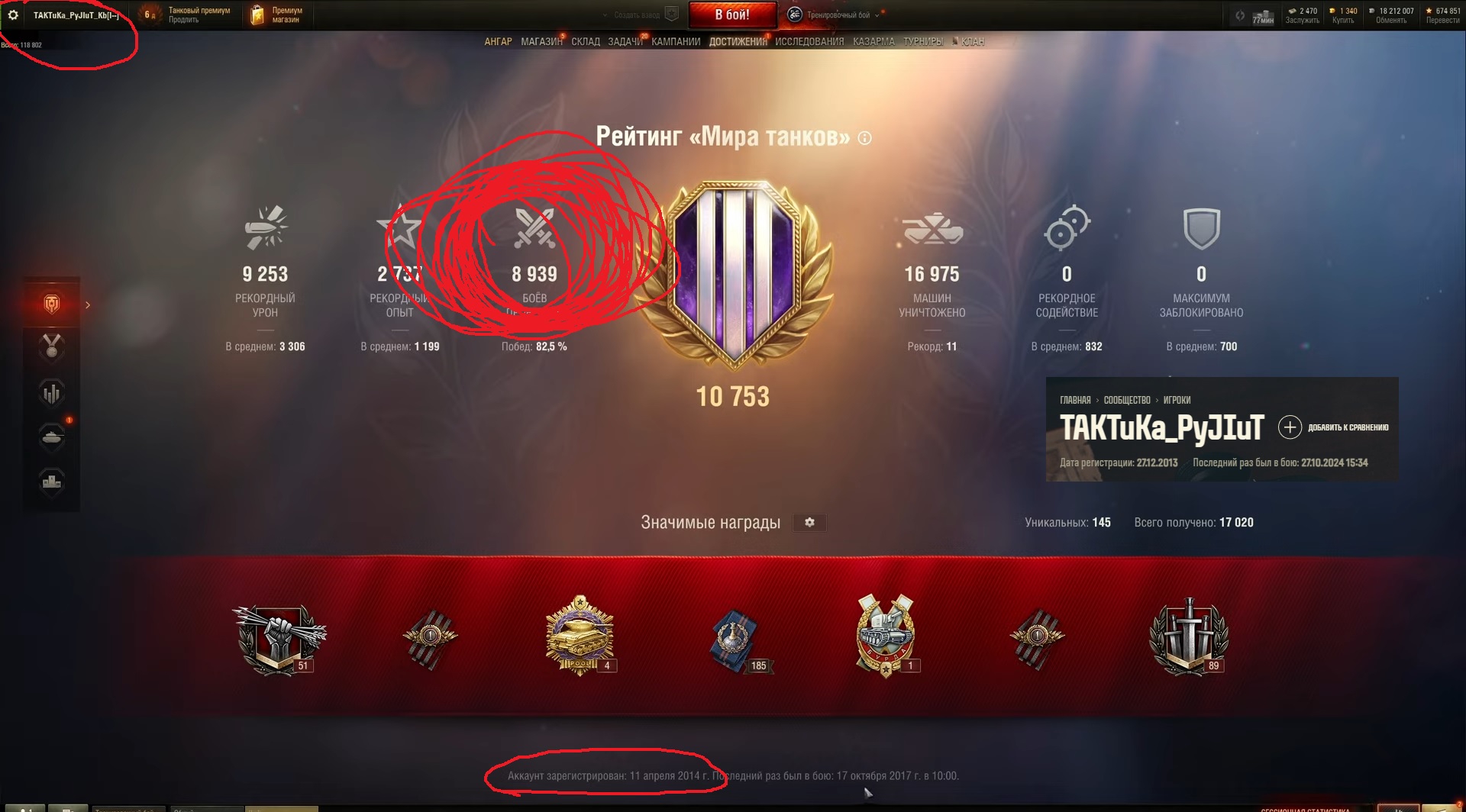Open the awards medal sidebar icon
Viewport: 1466px width, 812px height.
pyautogui.click(x=52, y=347)
